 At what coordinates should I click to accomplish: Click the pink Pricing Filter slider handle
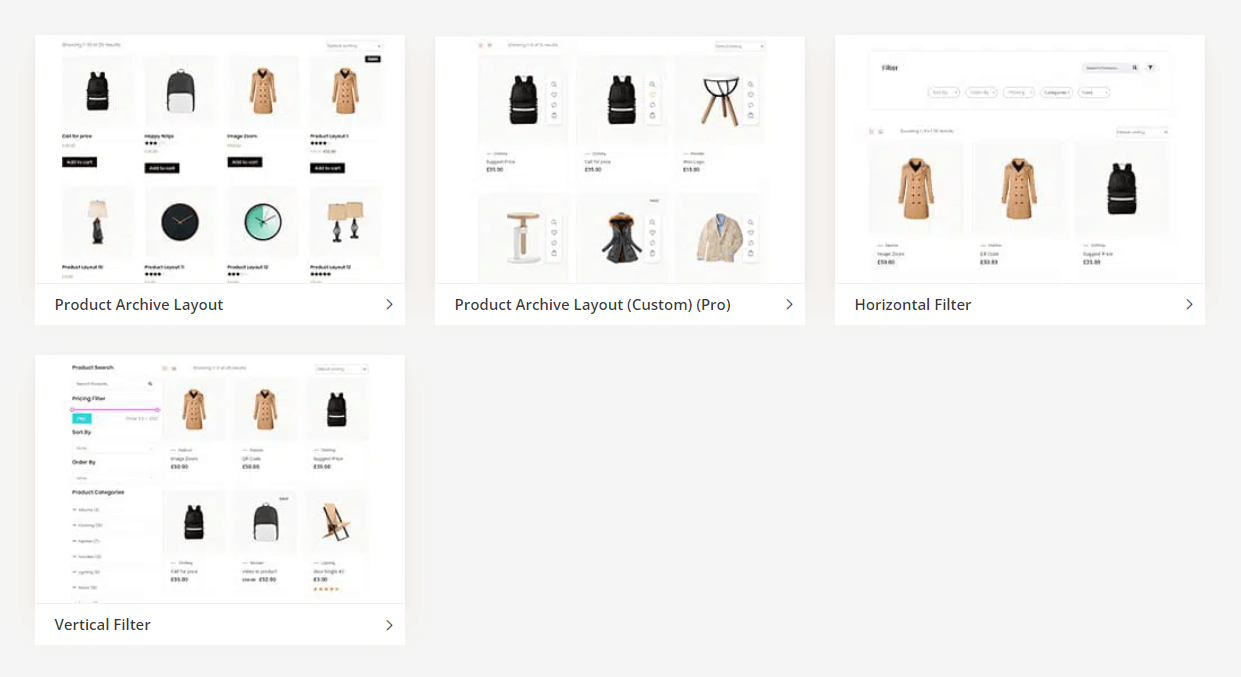(72, 409)
